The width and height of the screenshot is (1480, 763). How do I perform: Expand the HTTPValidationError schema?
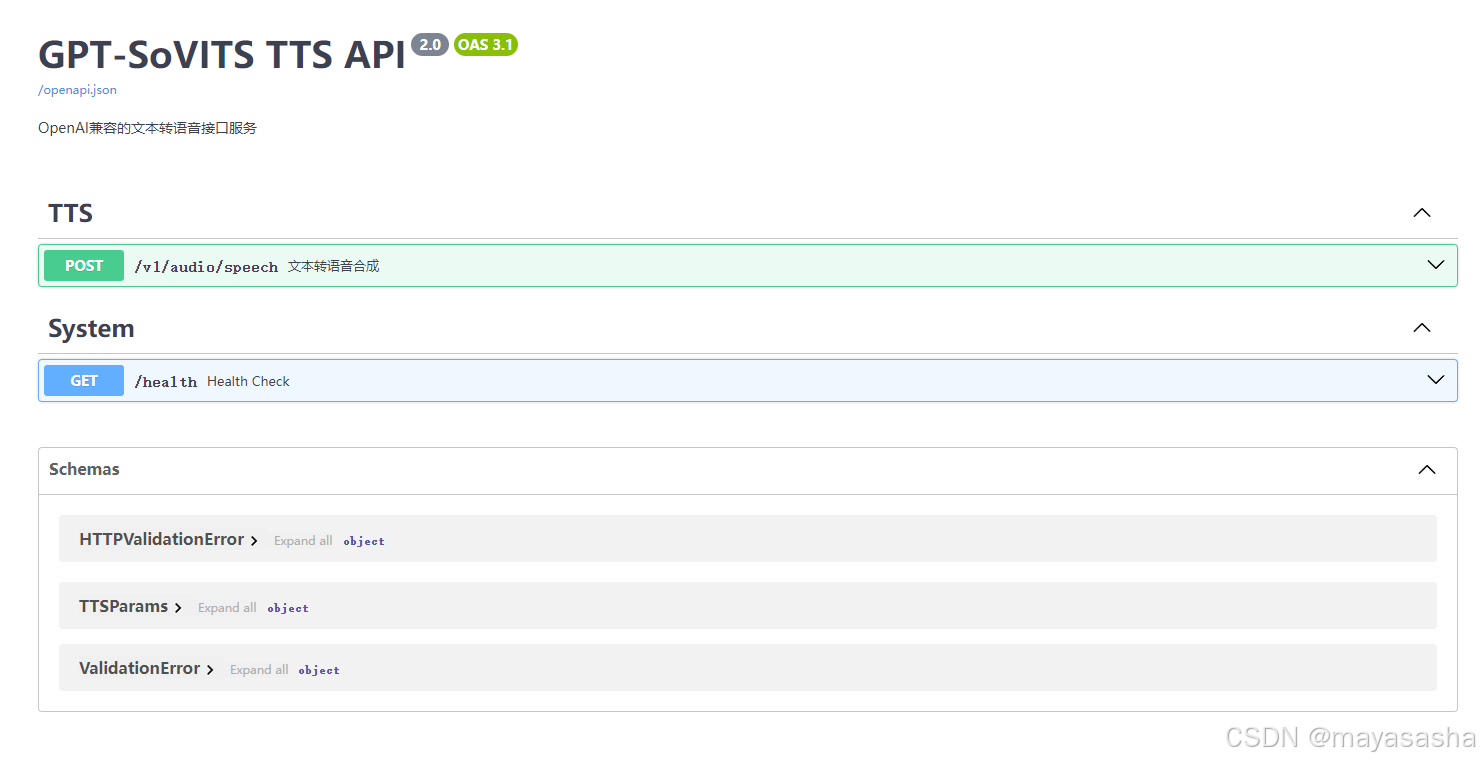pyautogui.click(x=168, y=539)
